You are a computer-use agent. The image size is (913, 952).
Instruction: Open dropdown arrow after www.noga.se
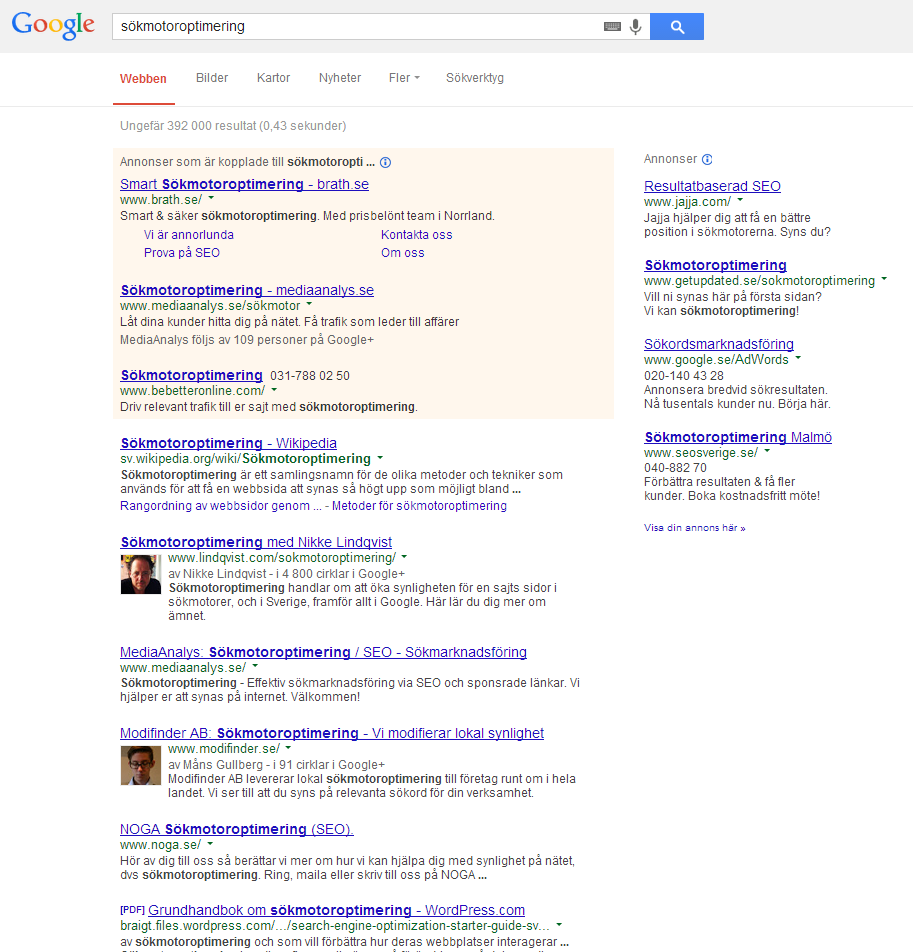210,843
